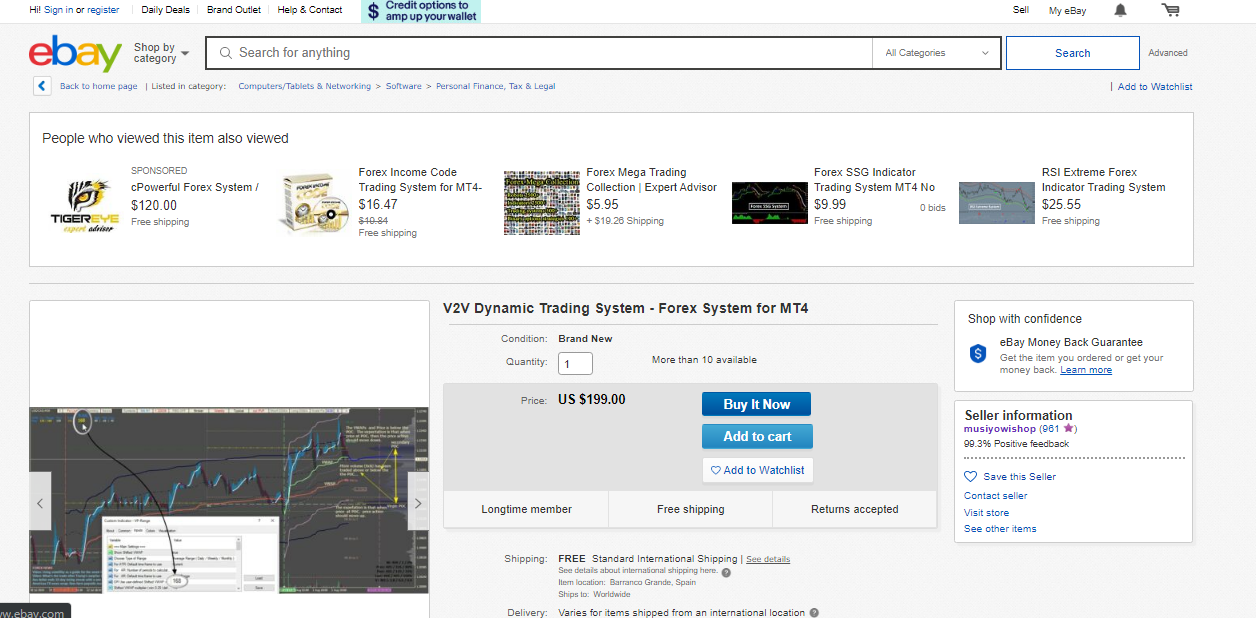Open TigerEye expert advisor thumbnail

tap(86, 206)
